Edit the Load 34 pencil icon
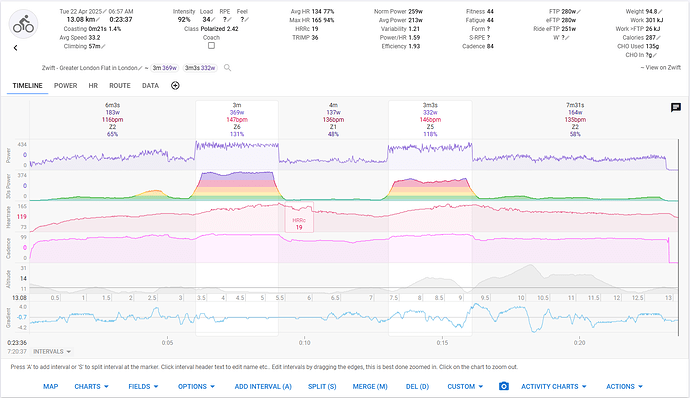 213,20
